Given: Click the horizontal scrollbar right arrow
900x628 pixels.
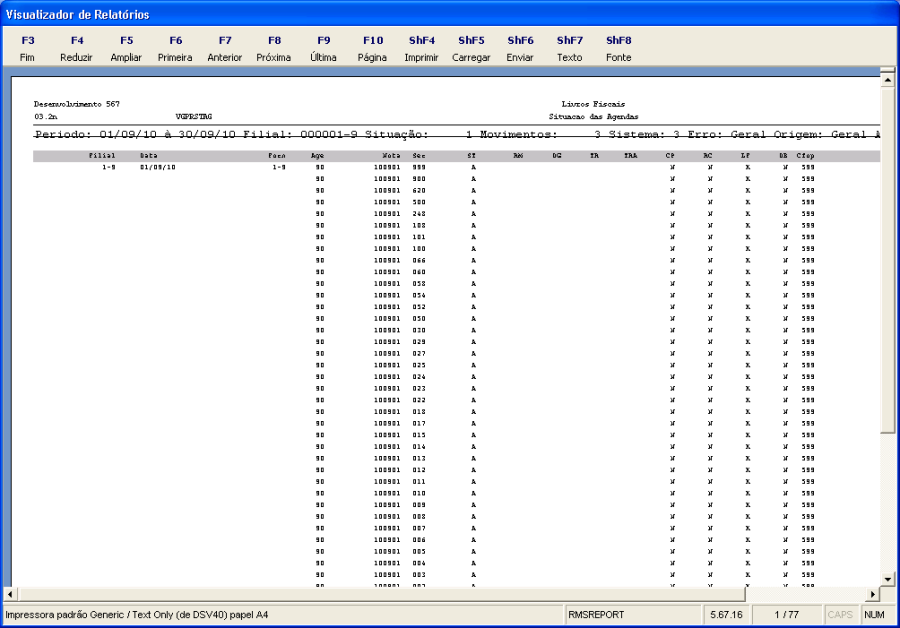Looking at the screenshot, I should tap(872, 594).
